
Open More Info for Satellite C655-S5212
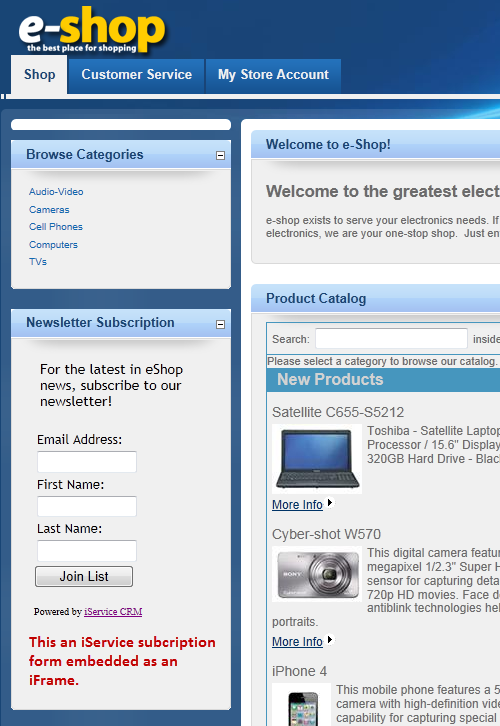click(x=297, y=505)
